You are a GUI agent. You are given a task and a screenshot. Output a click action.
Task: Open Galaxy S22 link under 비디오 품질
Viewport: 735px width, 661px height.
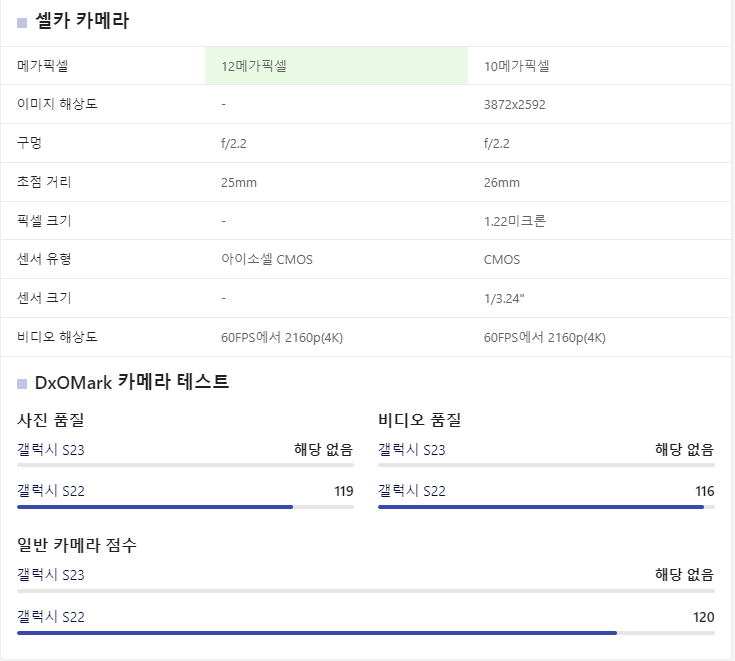pyautogui.click(x=412, y=491)
